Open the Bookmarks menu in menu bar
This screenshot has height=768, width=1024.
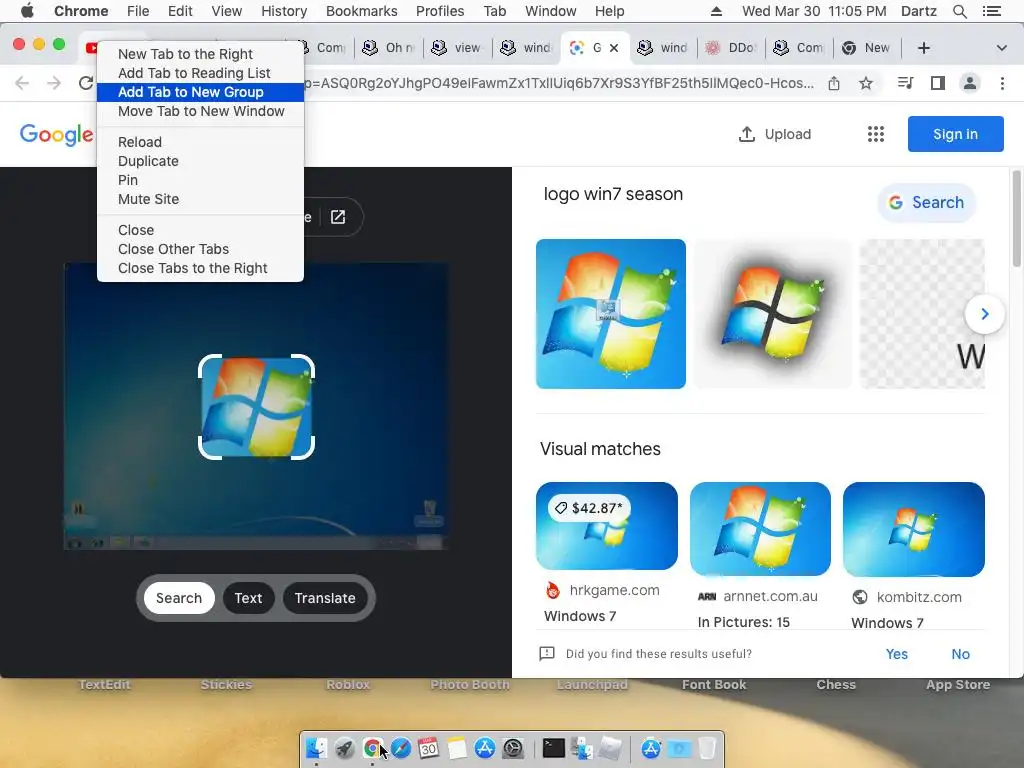click(x=361, y=11)
